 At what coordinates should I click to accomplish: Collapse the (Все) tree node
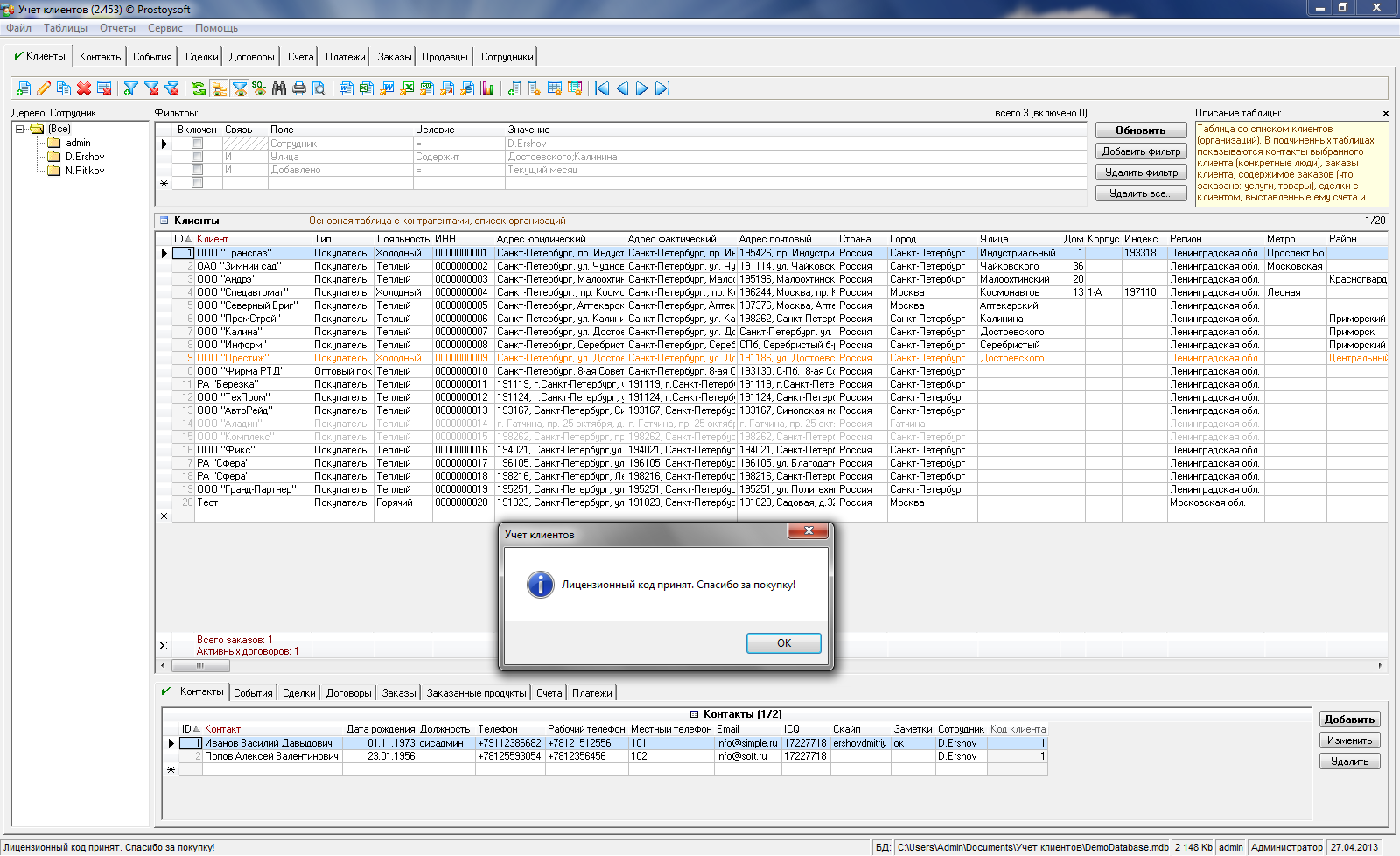[19, 129]
